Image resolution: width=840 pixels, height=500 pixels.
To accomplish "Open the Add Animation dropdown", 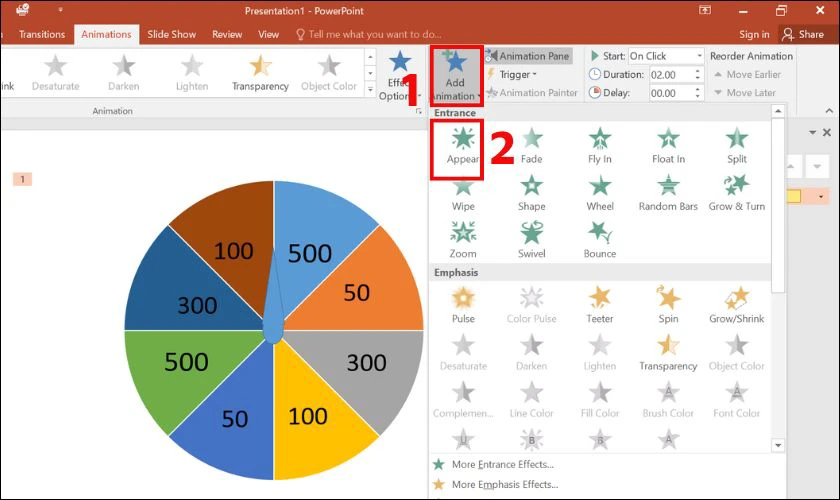I will (454, 75).
